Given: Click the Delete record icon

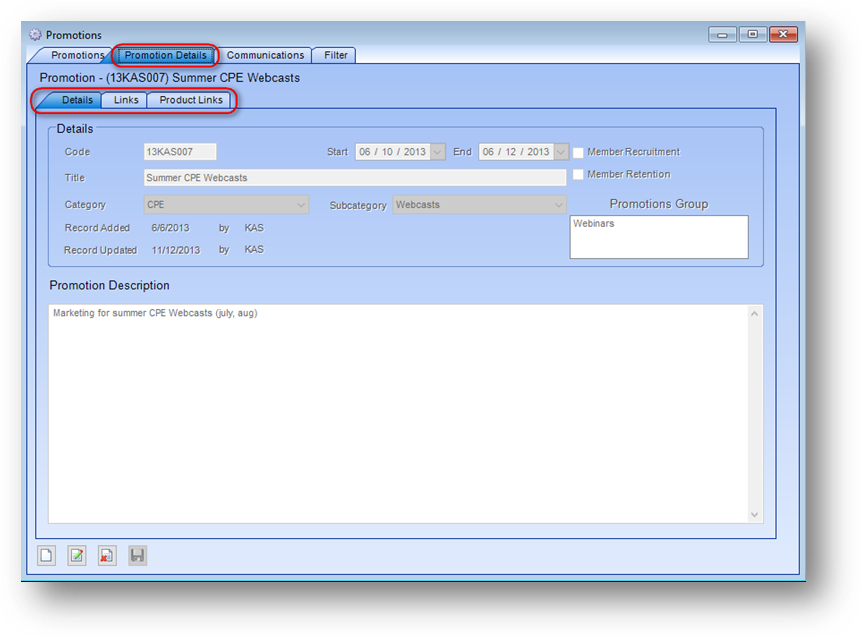Looking at the screenshot, I should coord(107,556).
